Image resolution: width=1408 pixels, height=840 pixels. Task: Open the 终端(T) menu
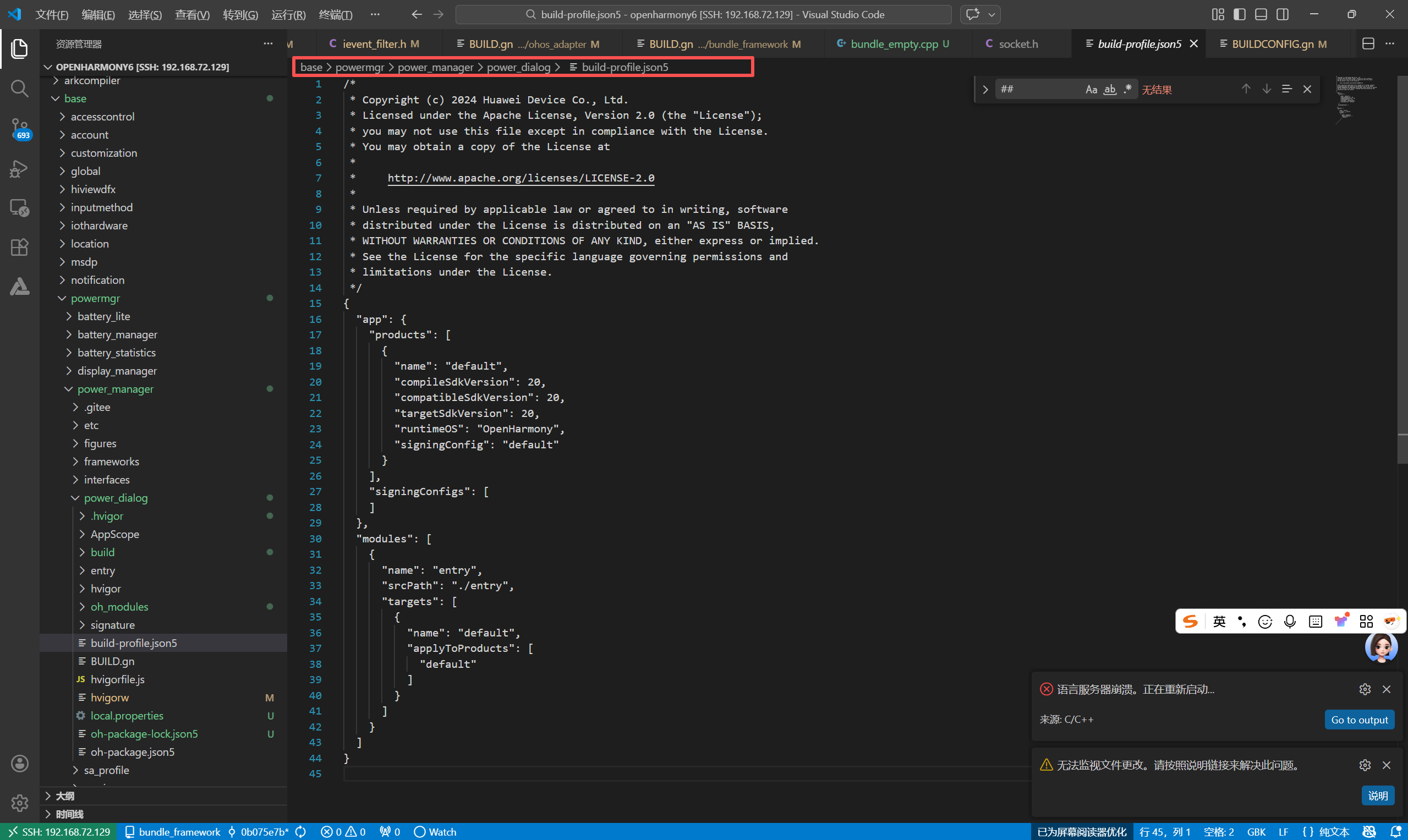coord(335,15)
